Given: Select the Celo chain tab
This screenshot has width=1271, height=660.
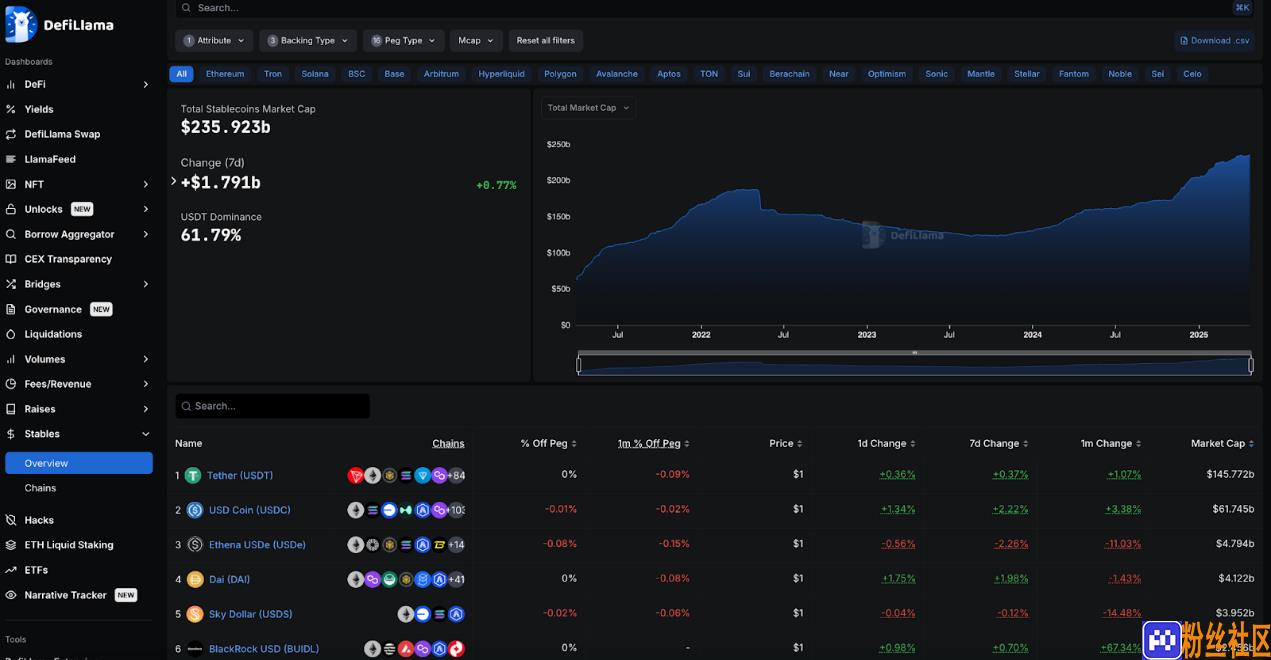Looking at the screenshot, I should coord(1192,74).
